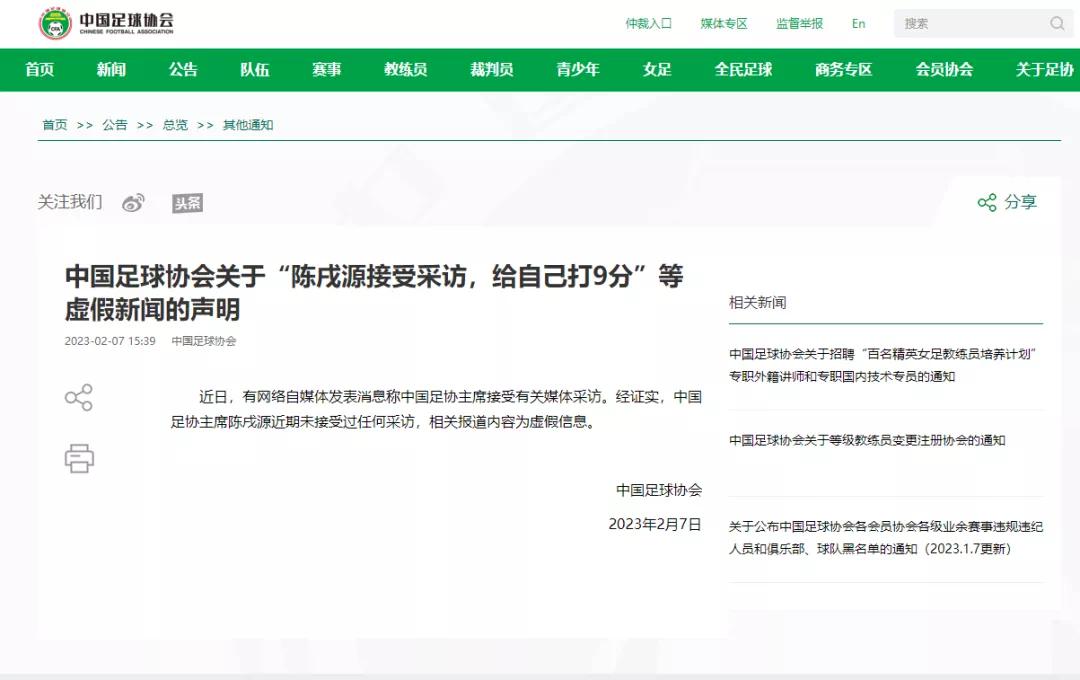Go to the 赛事 navigation tab
The image size is (1080, 680).
coord(326,70)
